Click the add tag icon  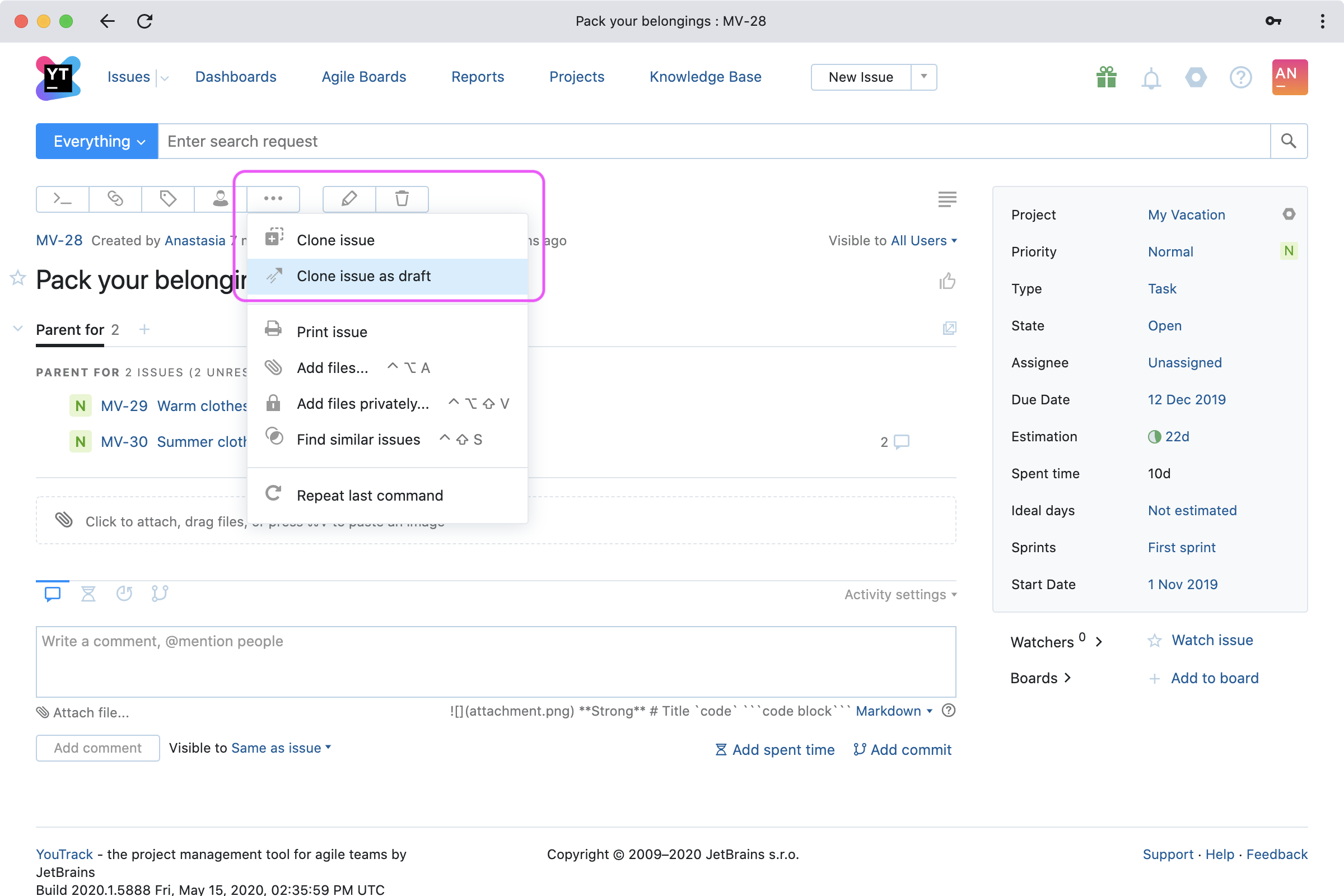167,199
